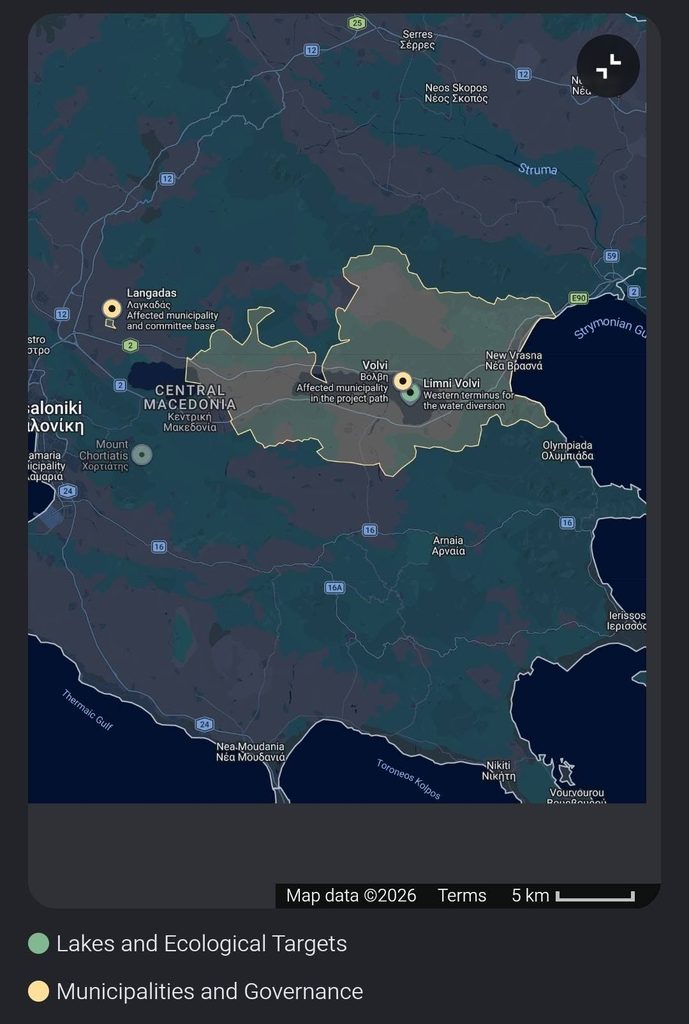Select the Langadas yellow map pin

tap(112, 308)
